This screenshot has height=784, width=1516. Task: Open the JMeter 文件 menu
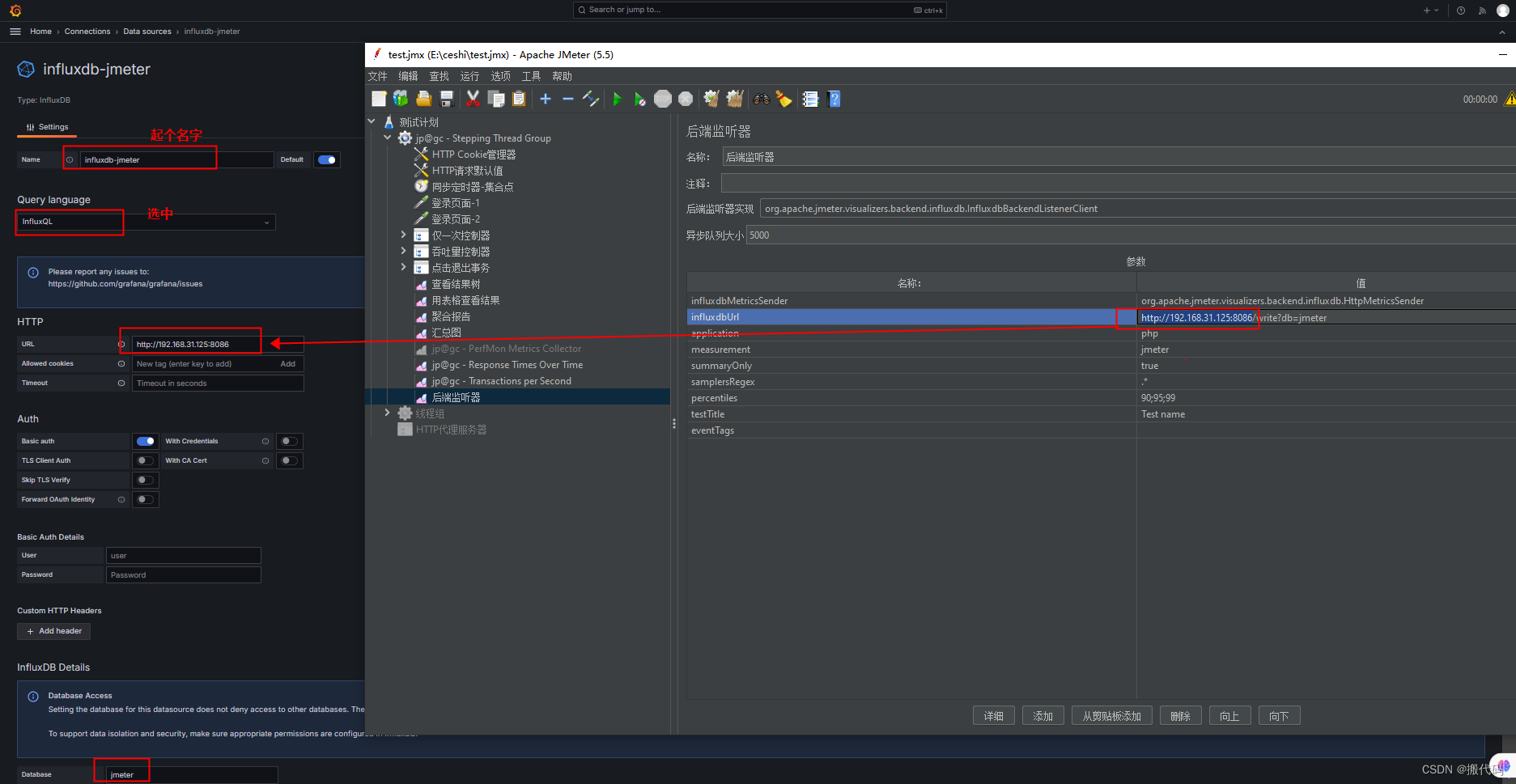[377, 76]
